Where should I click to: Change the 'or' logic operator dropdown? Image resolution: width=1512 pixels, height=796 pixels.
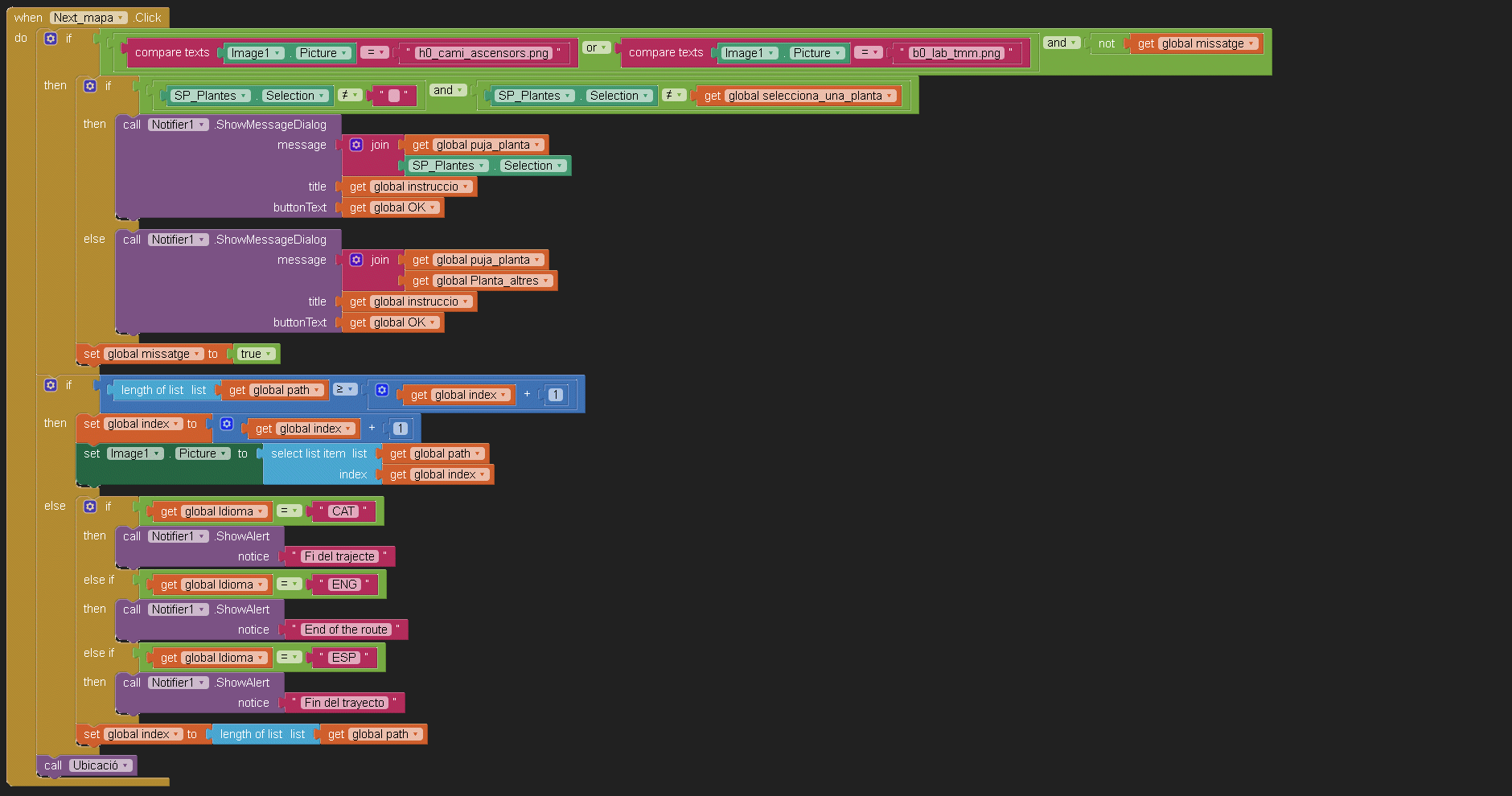pyautogui.click(x=596, y=47)
